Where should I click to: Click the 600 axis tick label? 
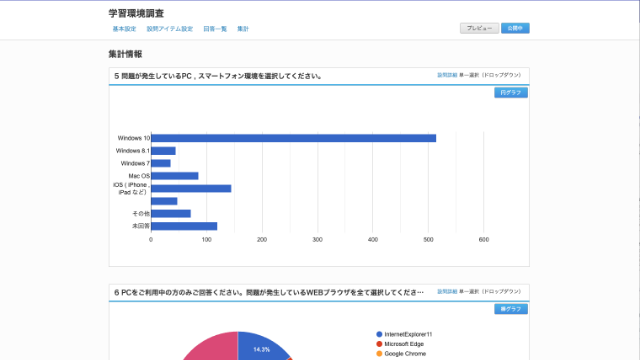[x=484, y=240]
